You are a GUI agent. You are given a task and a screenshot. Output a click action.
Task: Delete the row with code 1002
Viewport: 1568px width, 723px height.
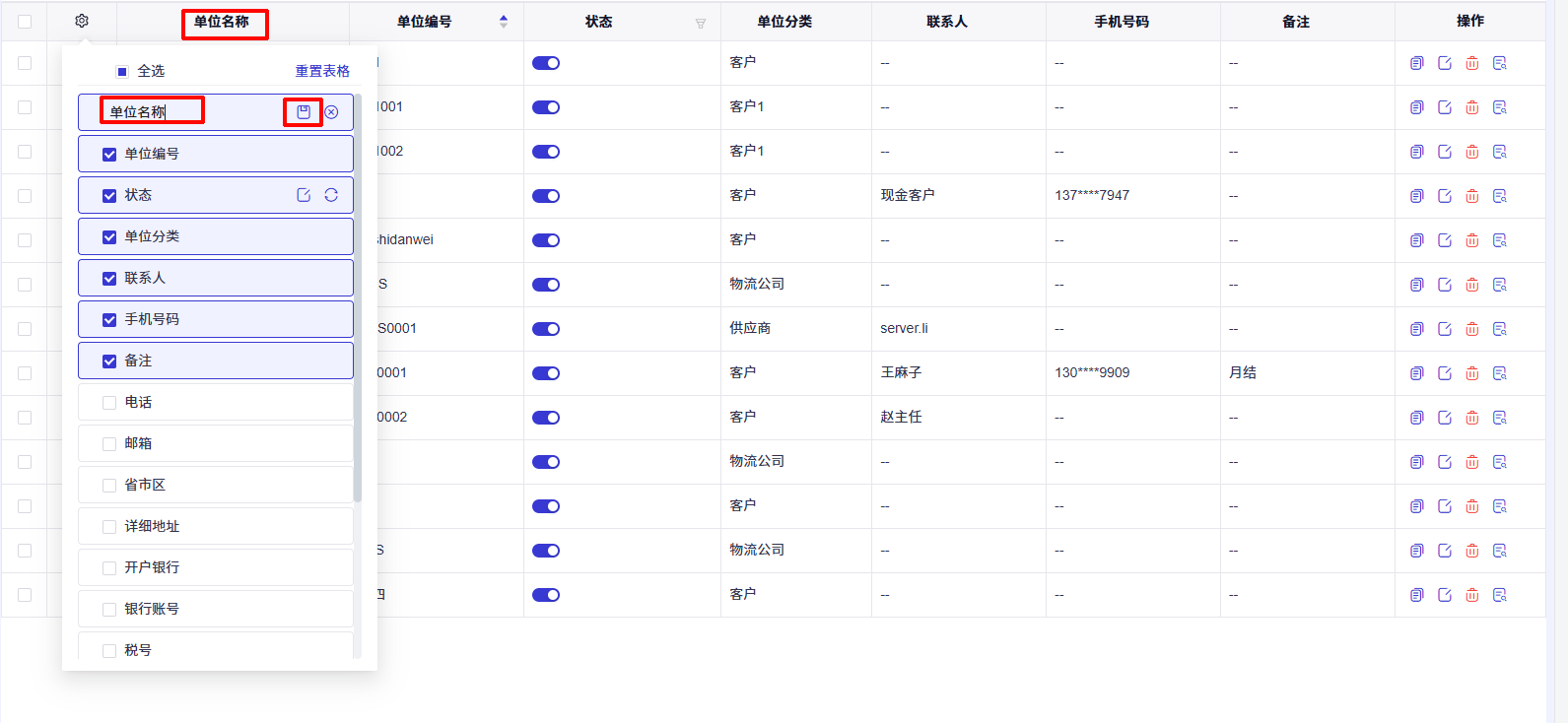tap(1472, 152)
